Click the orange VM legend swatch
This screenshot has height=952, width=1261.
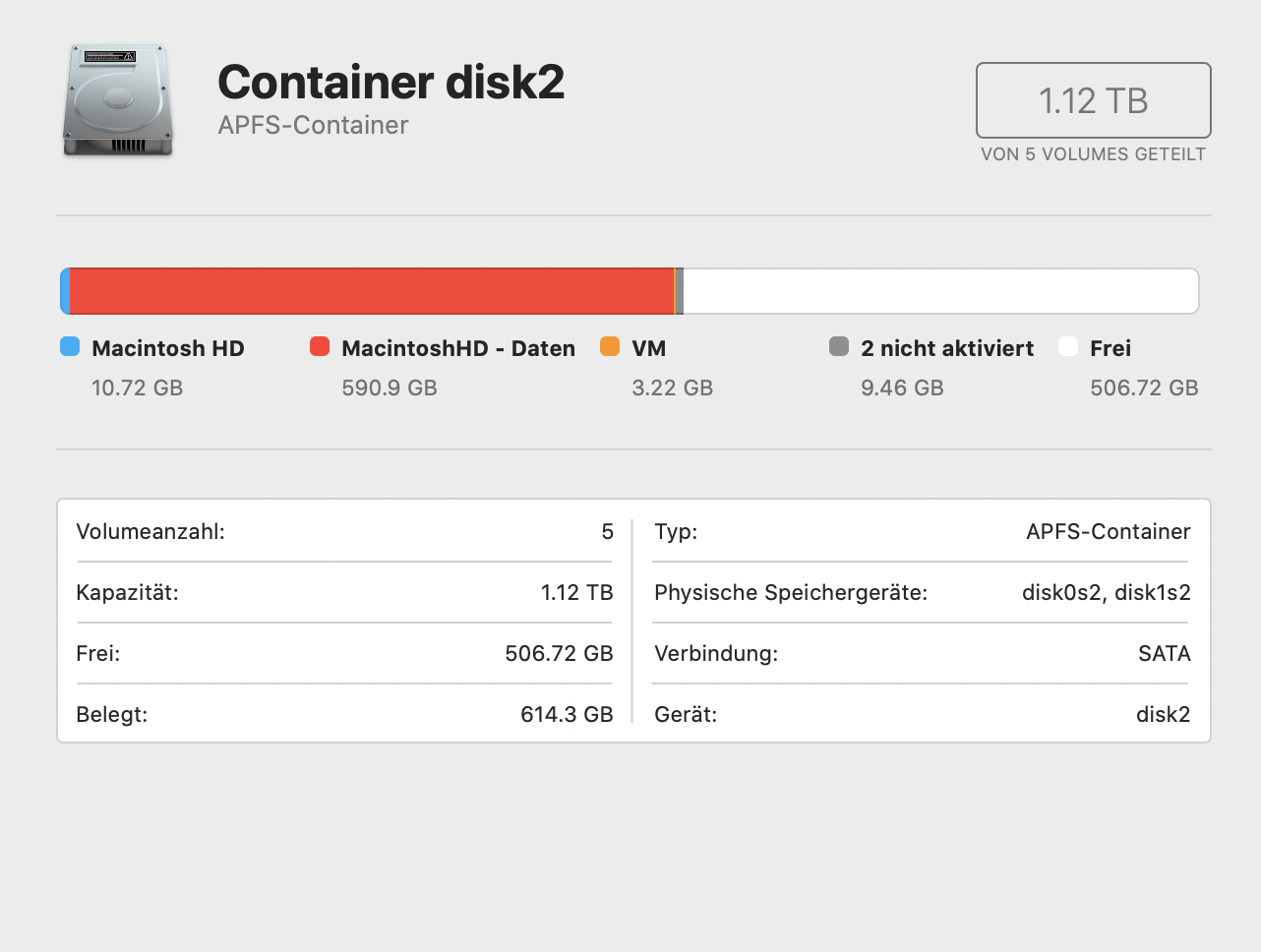coord(610,346)
